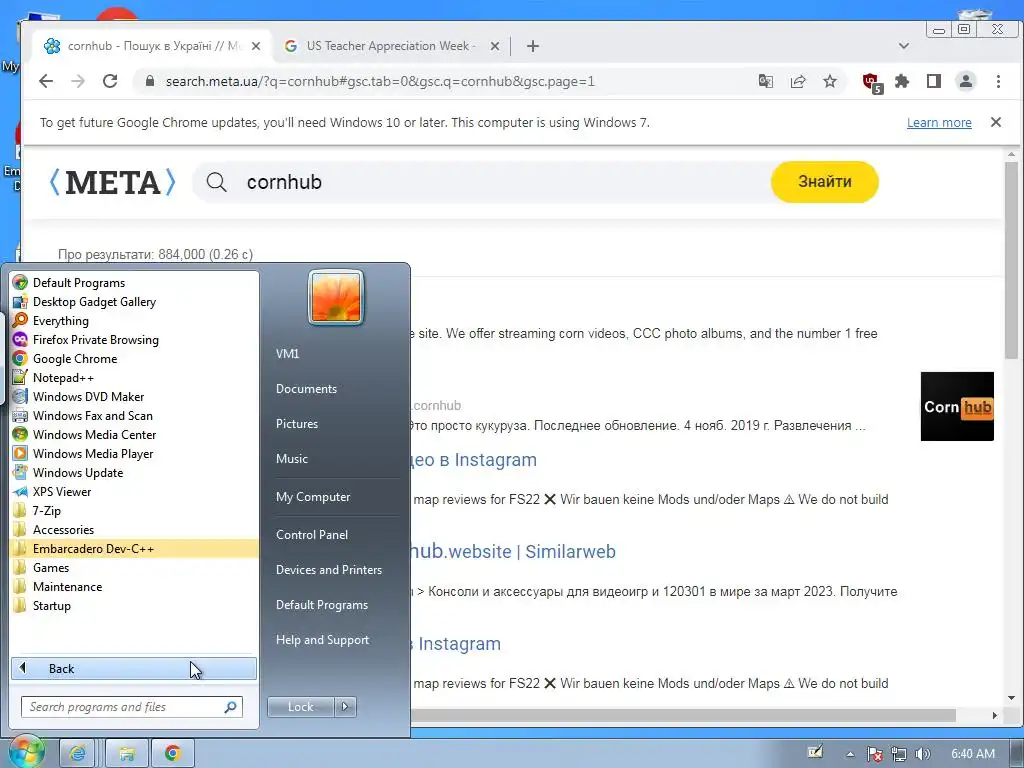Dismiss the Windows 7 update notice

[996, 122]
